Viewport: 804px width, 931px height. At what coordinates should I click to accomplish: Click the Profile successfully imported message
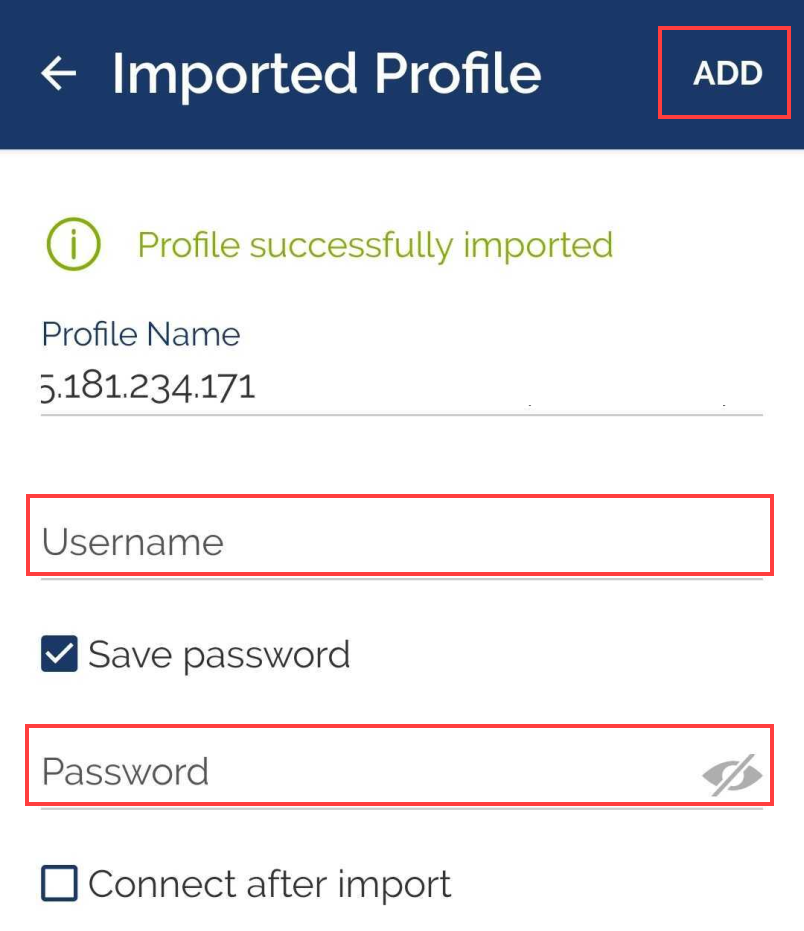point(375,244)
